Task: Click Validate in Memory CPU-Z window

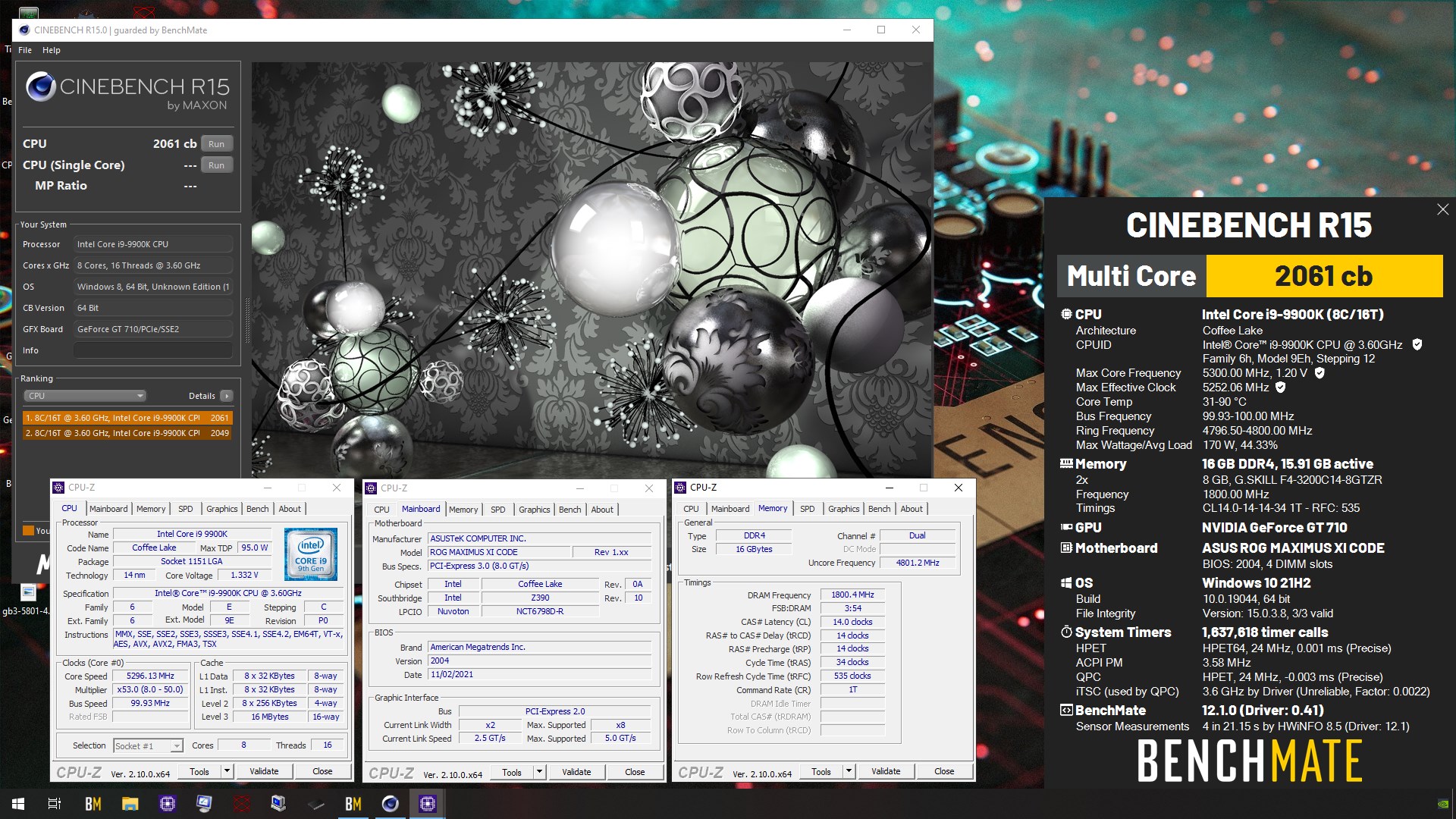Action: click(886, 772)
